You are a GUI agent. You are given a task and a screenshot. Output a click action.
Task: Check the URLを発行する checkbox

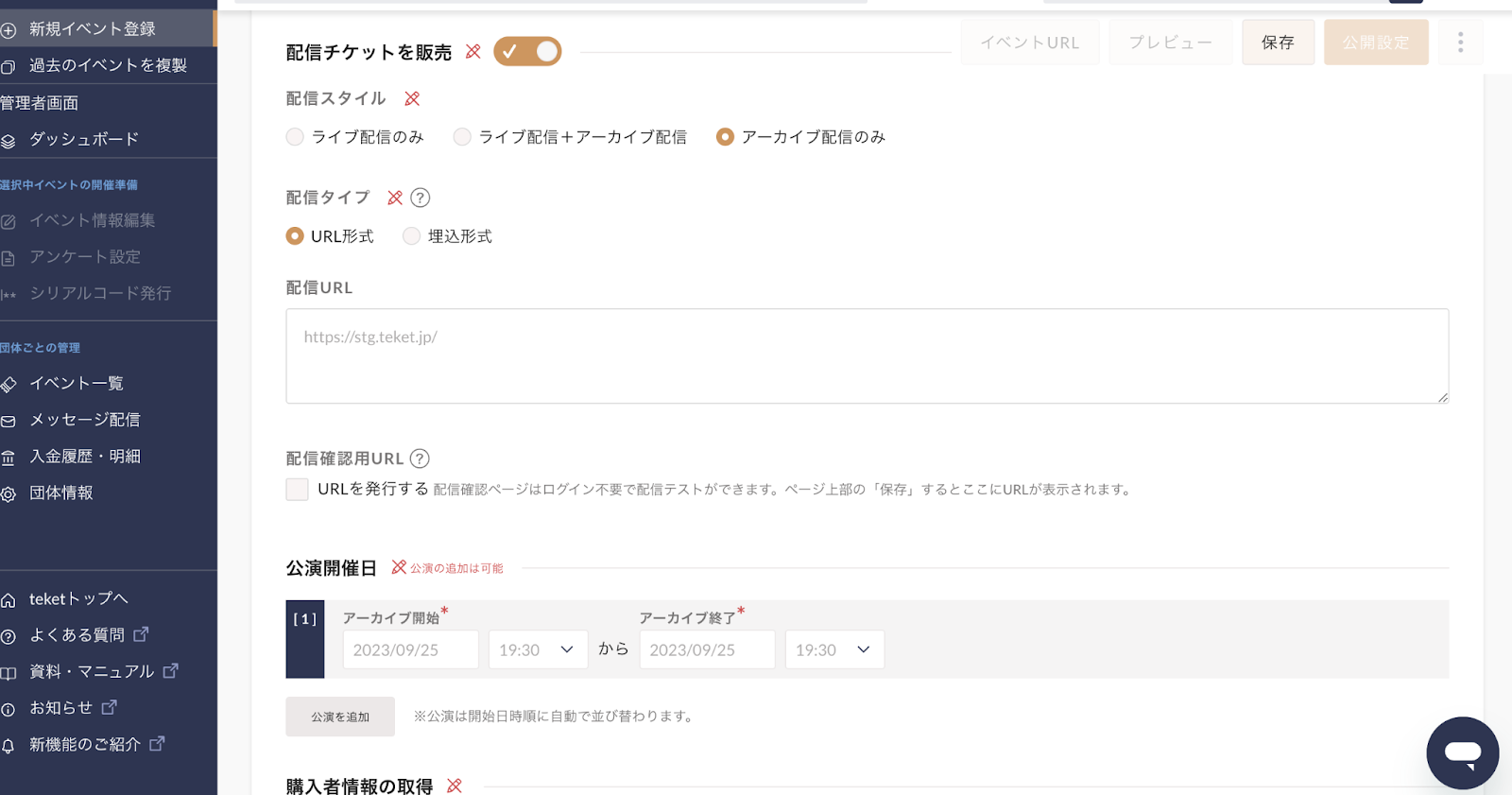(x=297, y=489)
